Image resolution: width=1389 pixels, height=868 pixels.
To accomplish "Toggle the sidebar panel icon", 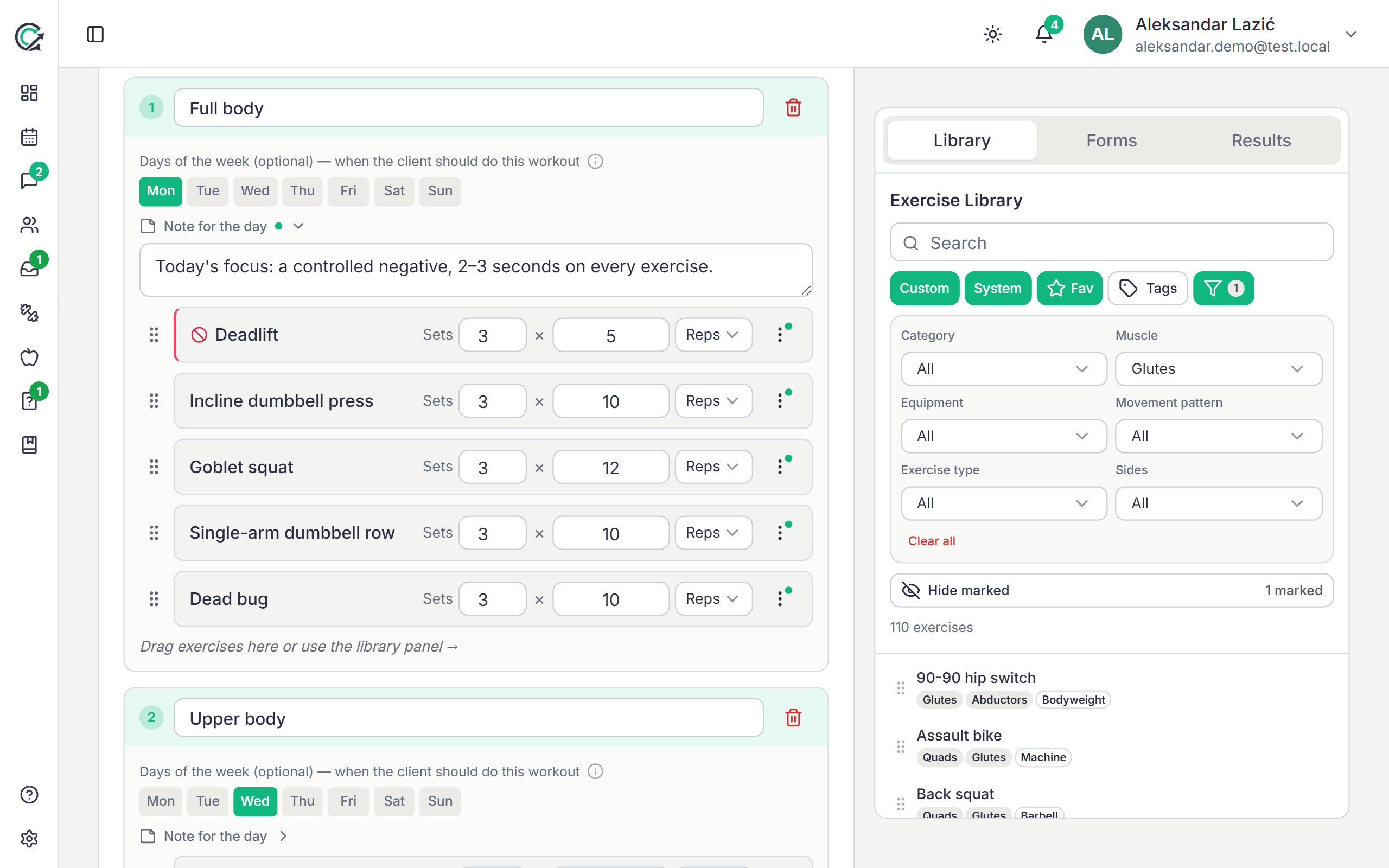I will pos(95,34).
